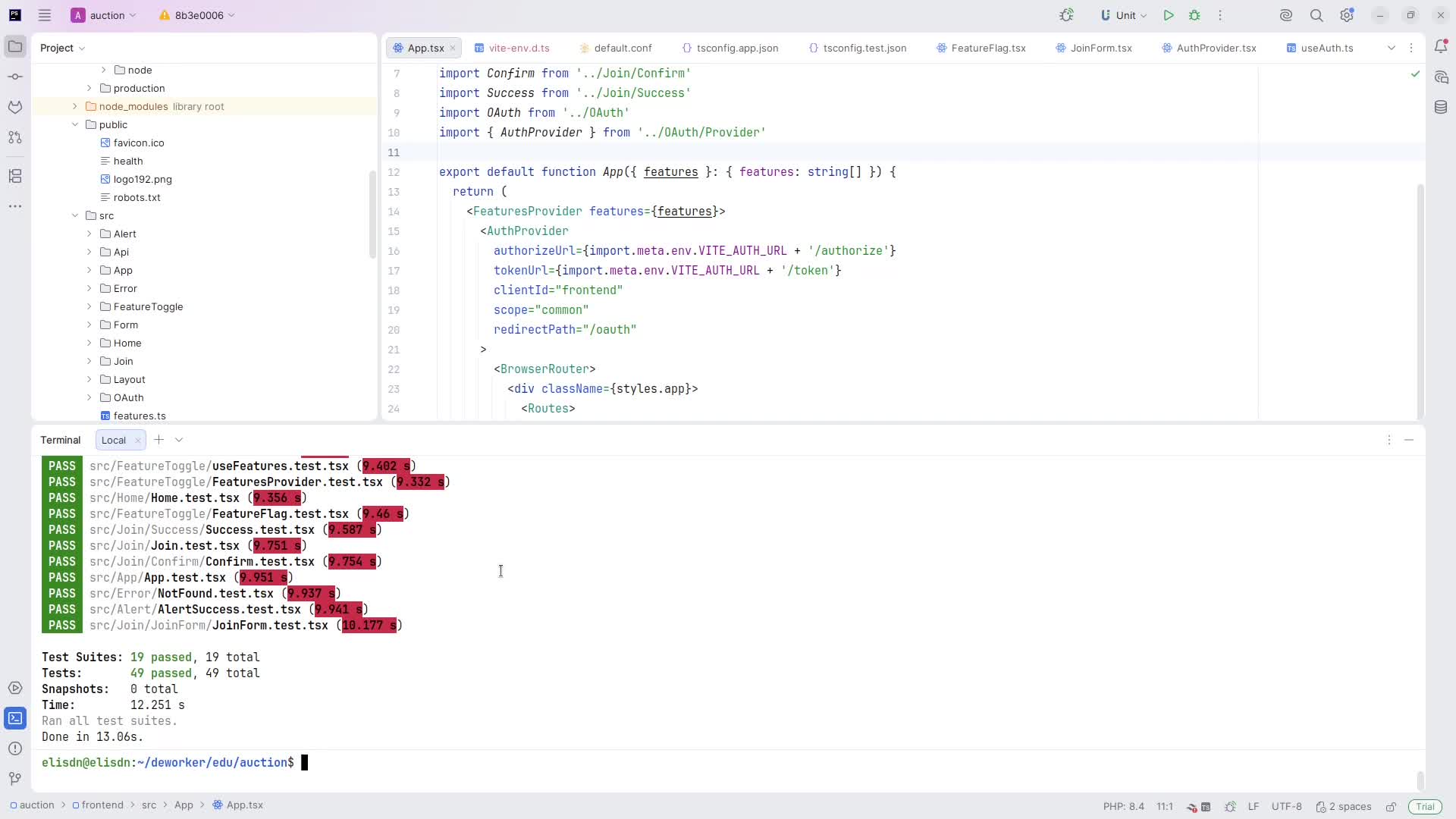Switch to the JoinForm.tsx editor tab
This screenshot has height=819, width=1456.
pos(1100,48)
